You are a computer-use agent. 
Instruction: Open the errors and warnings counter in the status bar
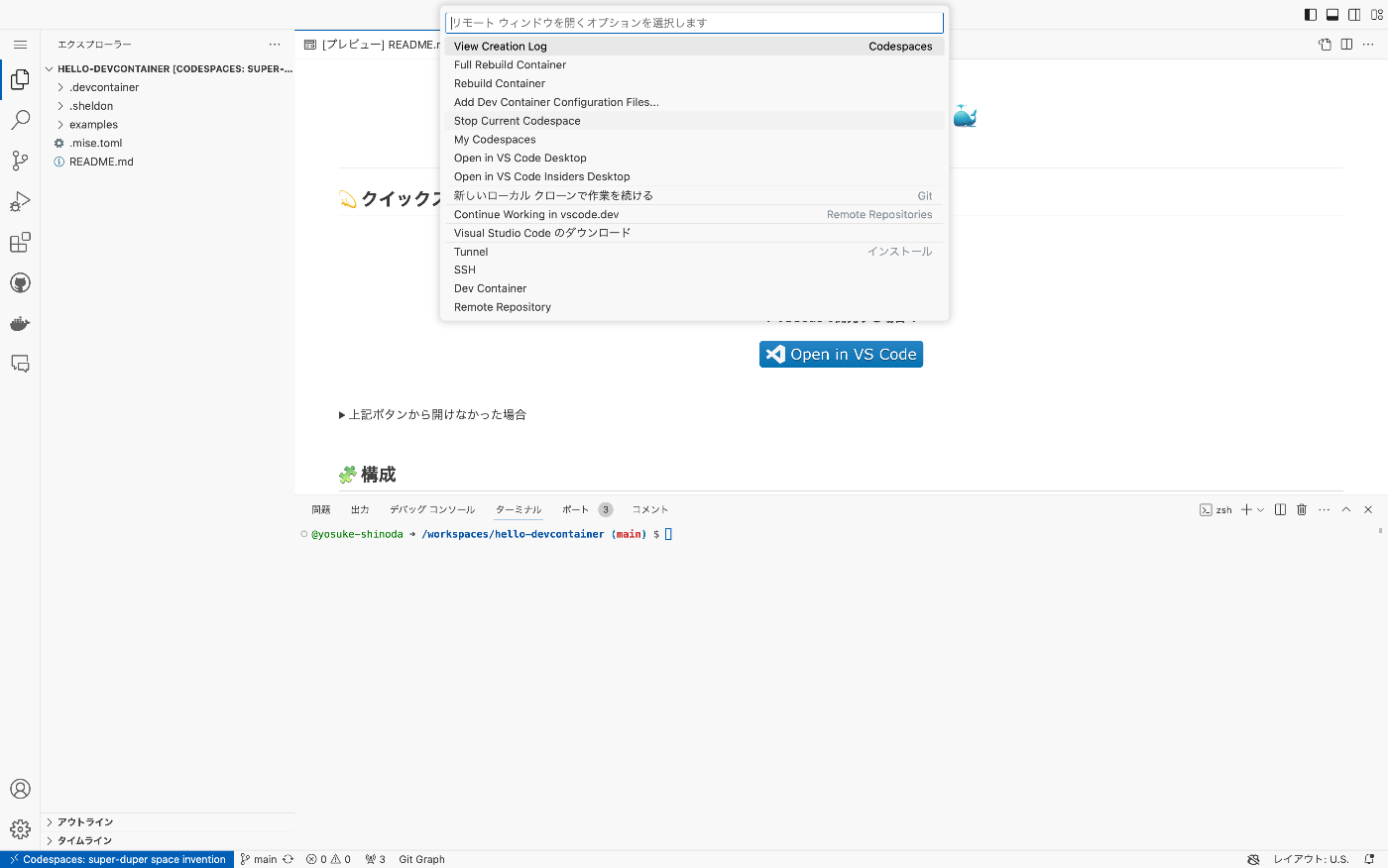(328, 859)
